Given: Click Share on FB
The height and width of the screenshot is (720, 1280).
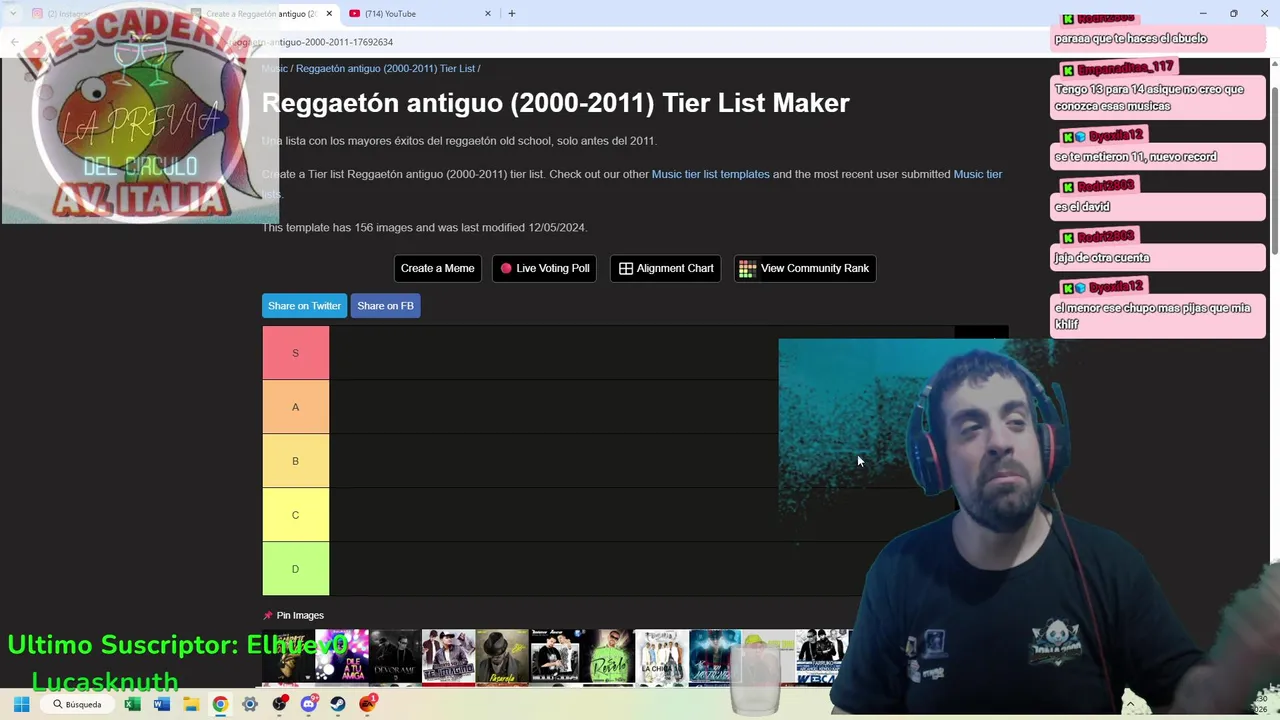Looking at the screenshot, I should click(x=385, y=306).
